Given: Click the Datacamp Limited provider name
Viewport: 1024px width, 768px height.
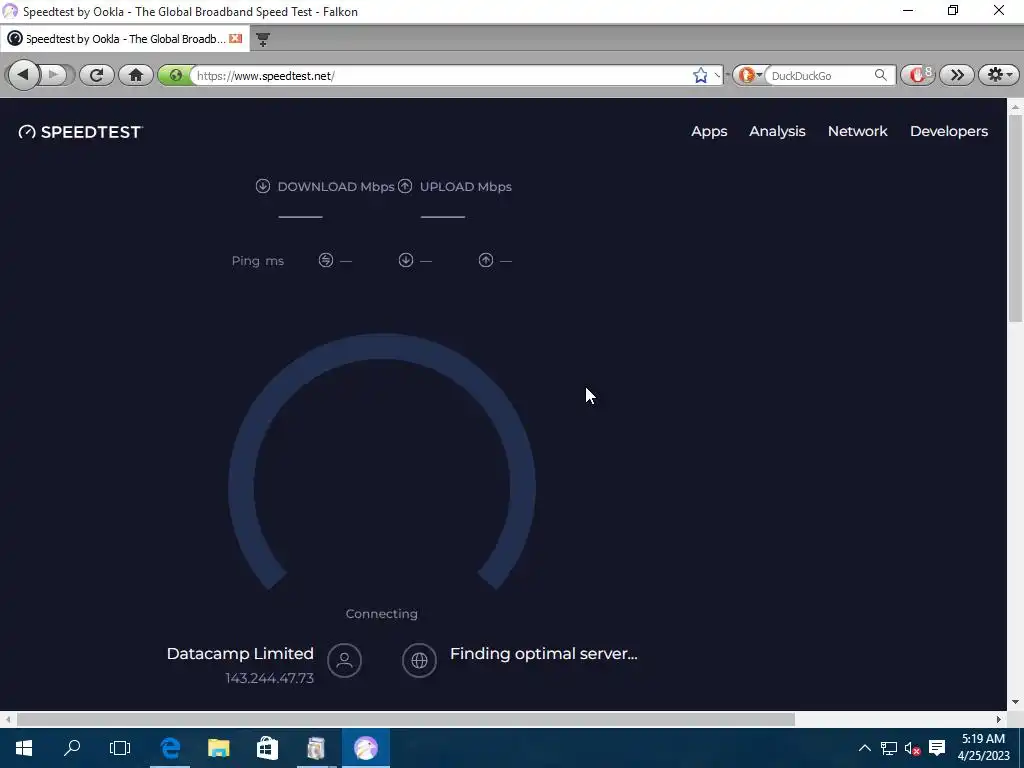Looking at the screenshot, I should 240,654.
